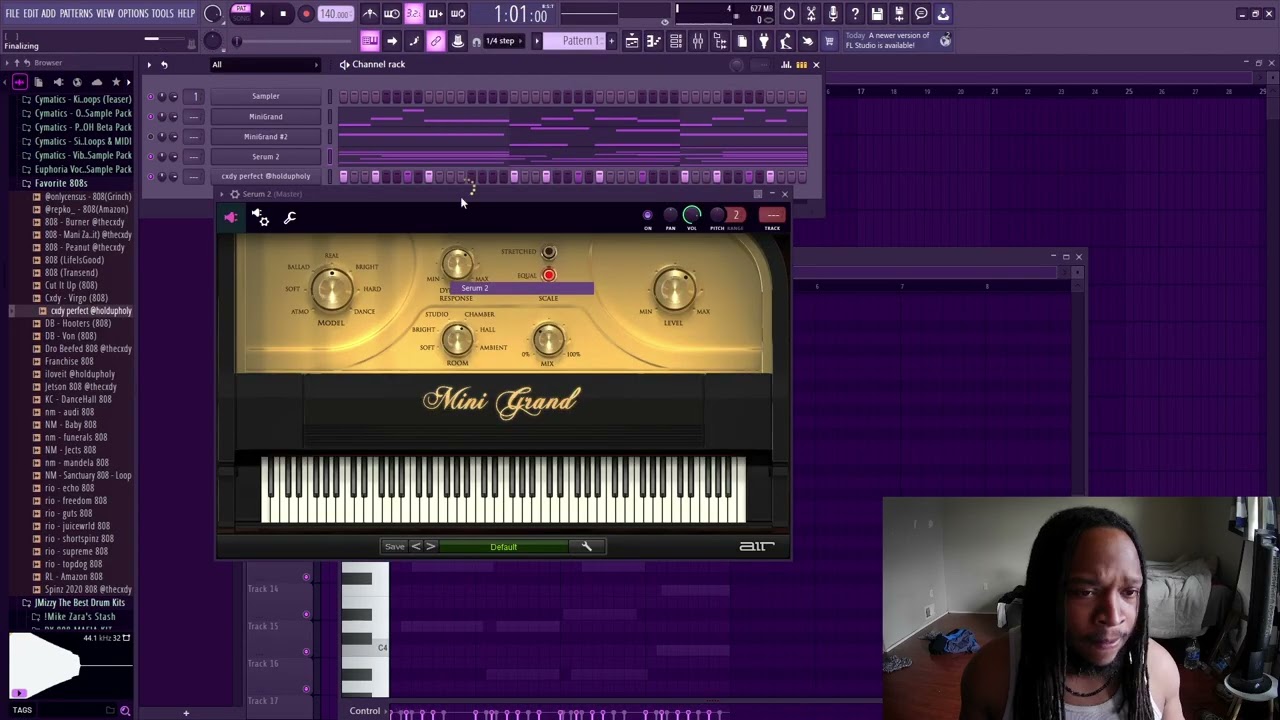Open the Playlist view icon
The width and height of the screenshot is (1280, 720).
point(632,41)
